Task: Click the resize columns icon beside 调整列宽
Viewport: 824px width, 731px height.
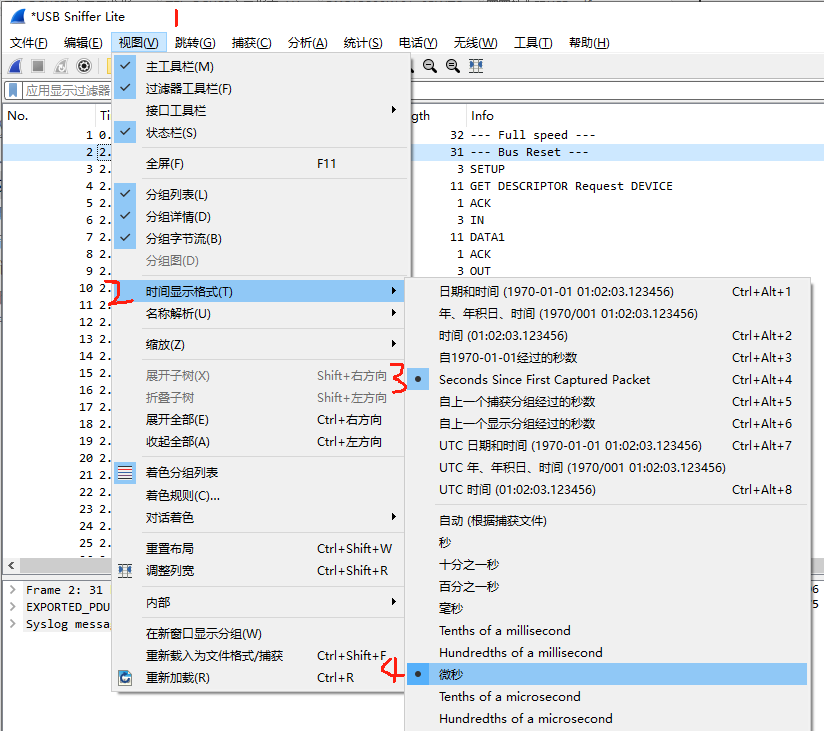Action: [x=125, y=571]
